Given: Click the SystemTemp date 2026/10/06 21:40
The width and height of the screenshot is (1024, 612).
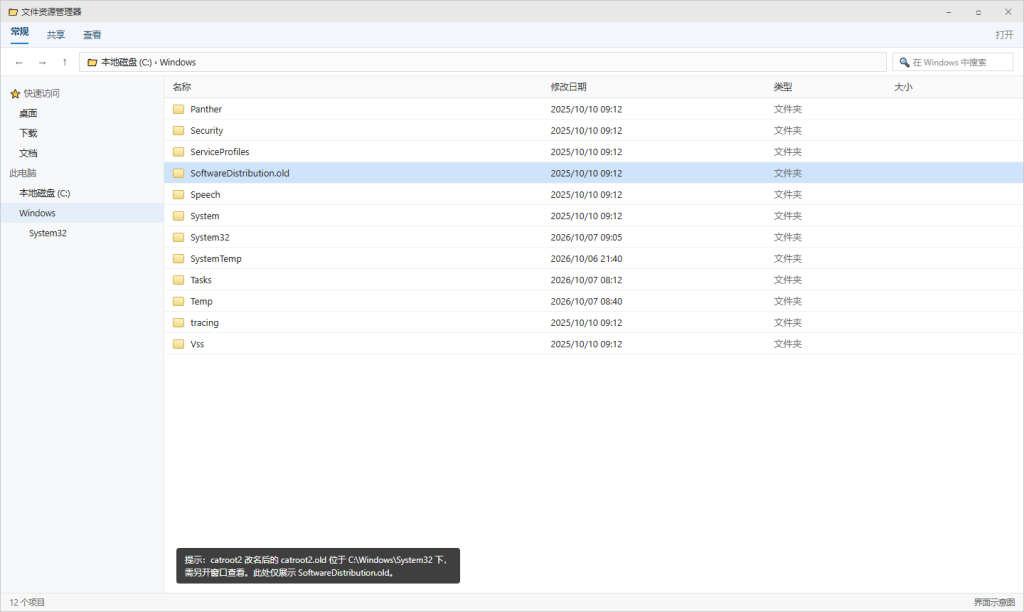Looking at the screenshot, I should (x=586, y=259).
